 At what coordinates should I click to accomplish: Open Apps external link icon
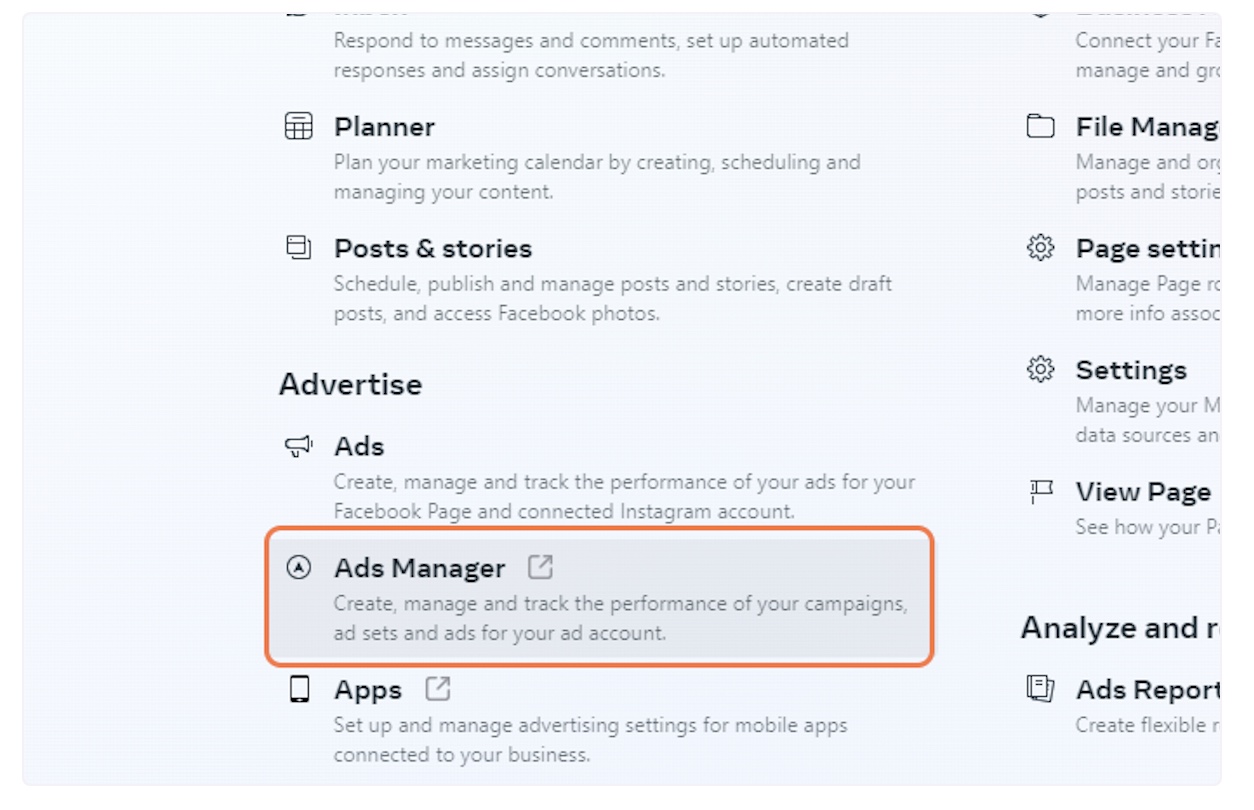pos(438,689)
